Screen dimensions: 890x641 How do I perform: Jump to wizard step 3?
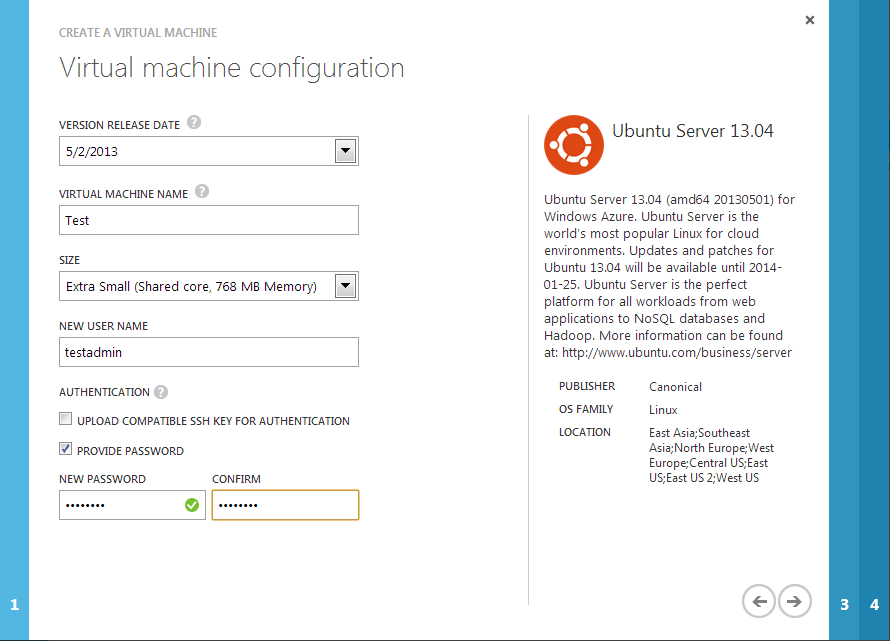point(844,604)
